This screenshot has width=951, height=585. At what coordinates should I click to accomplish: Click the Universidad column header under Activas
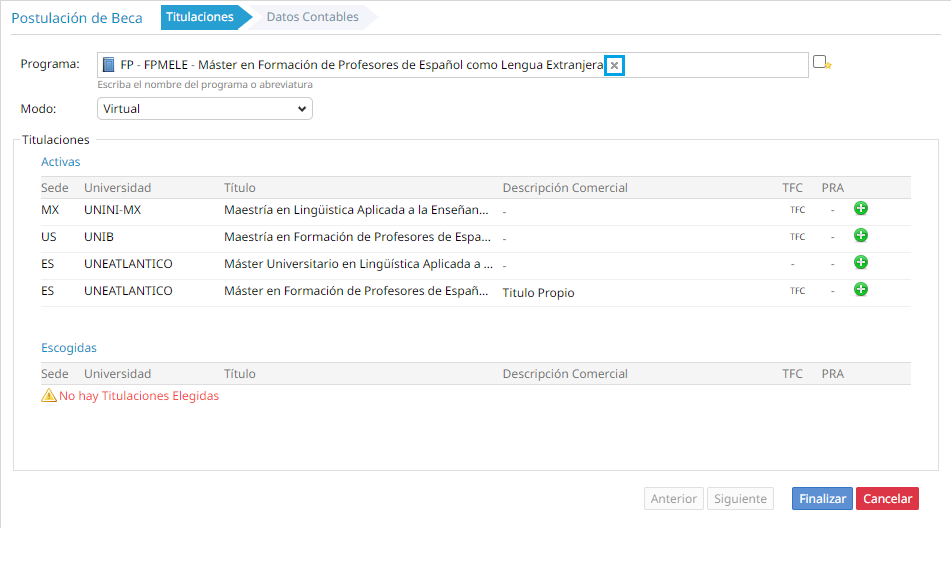click(x=117, y=188)
